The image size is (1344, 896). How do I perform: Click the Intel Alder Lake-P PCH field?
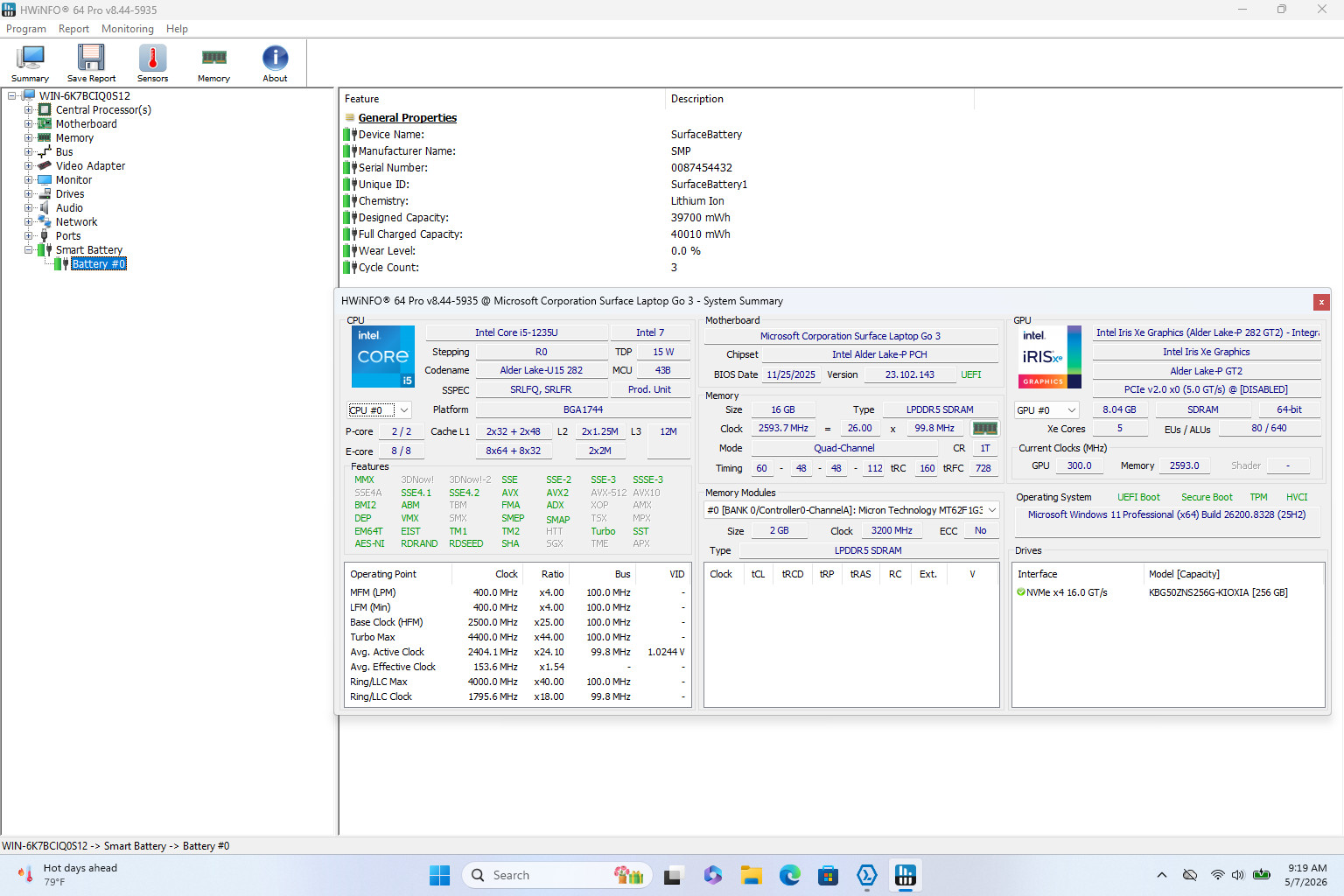879,354
